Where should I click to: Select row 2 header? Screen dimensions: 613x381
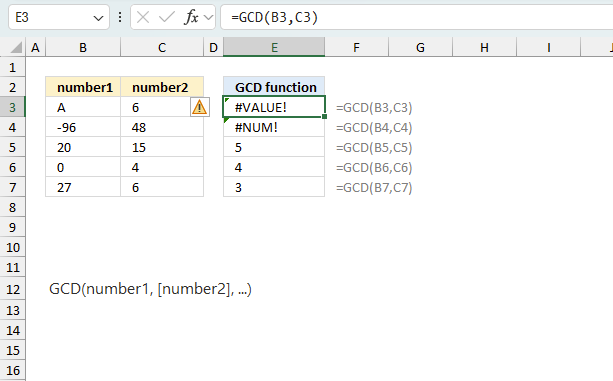[13, 87]
